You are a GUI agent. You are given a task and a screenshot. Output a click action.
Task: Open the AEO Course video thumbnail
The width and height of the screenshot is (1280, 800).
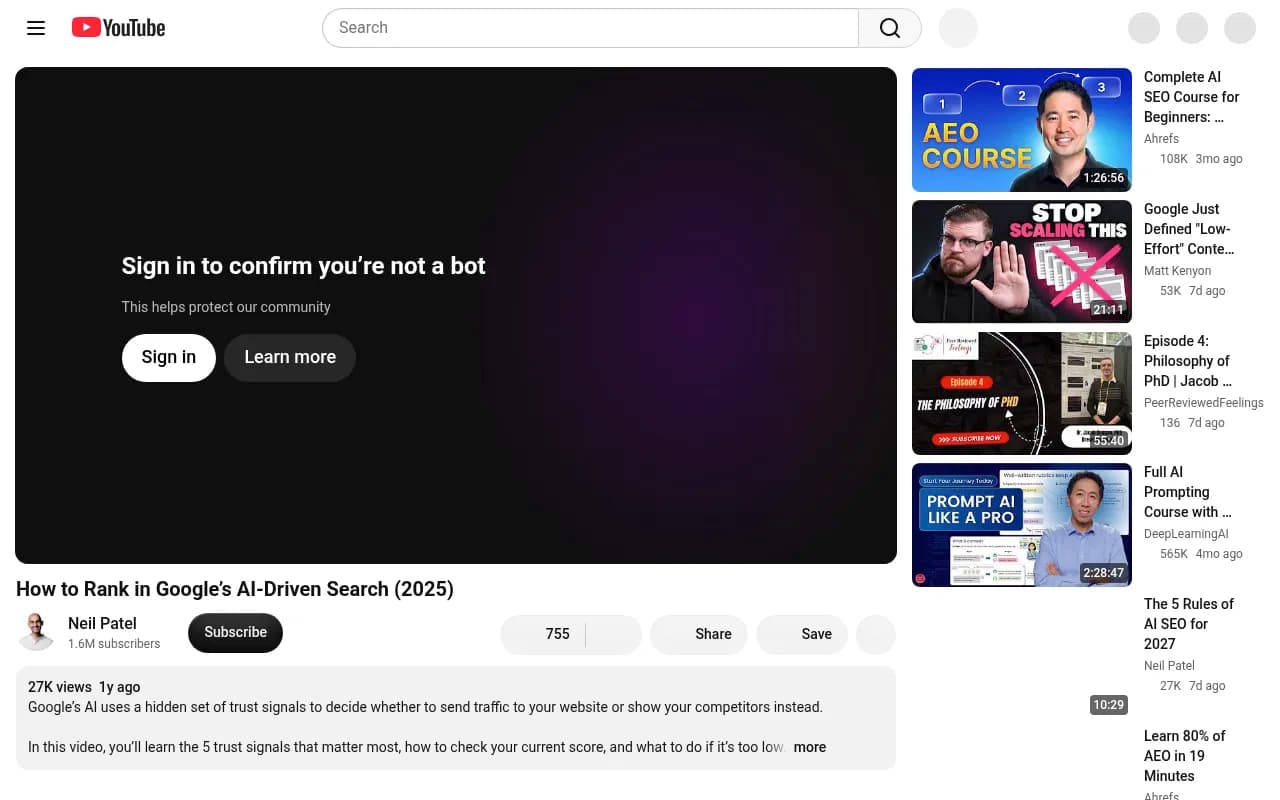click(1022, 130)
